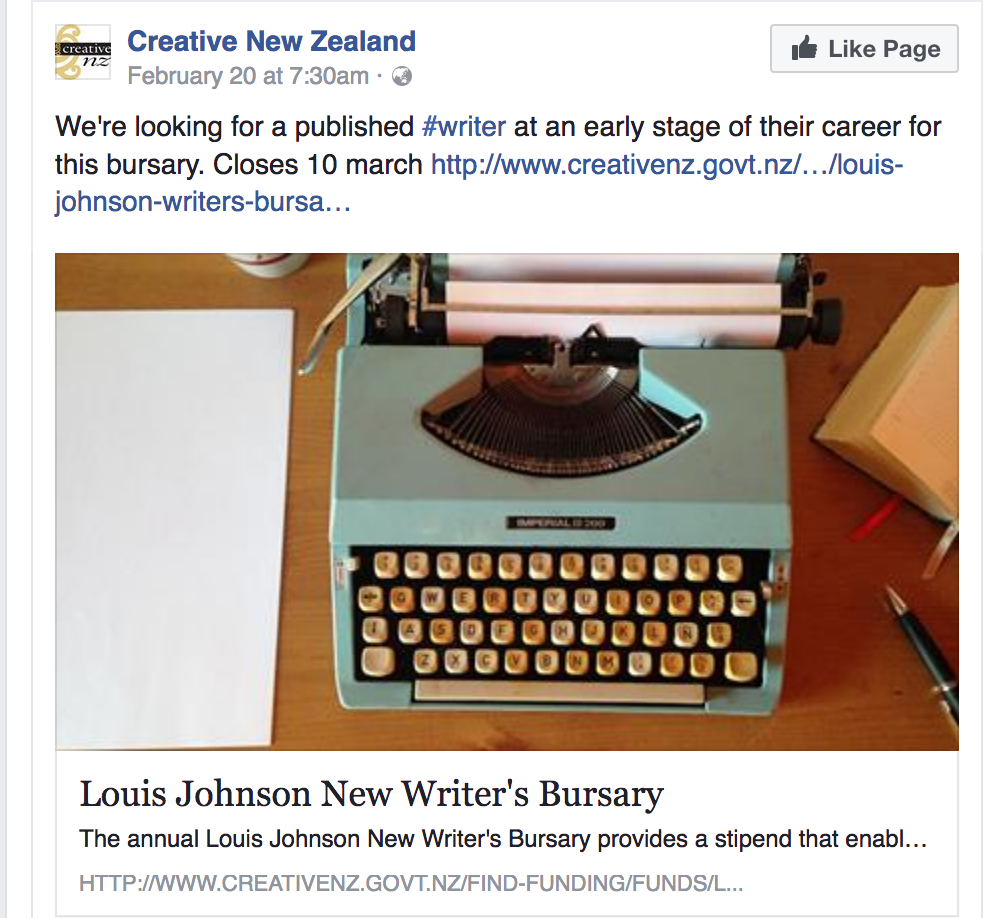Open the Louis Johnson New Writer's Bursary headline

(371, 794)
